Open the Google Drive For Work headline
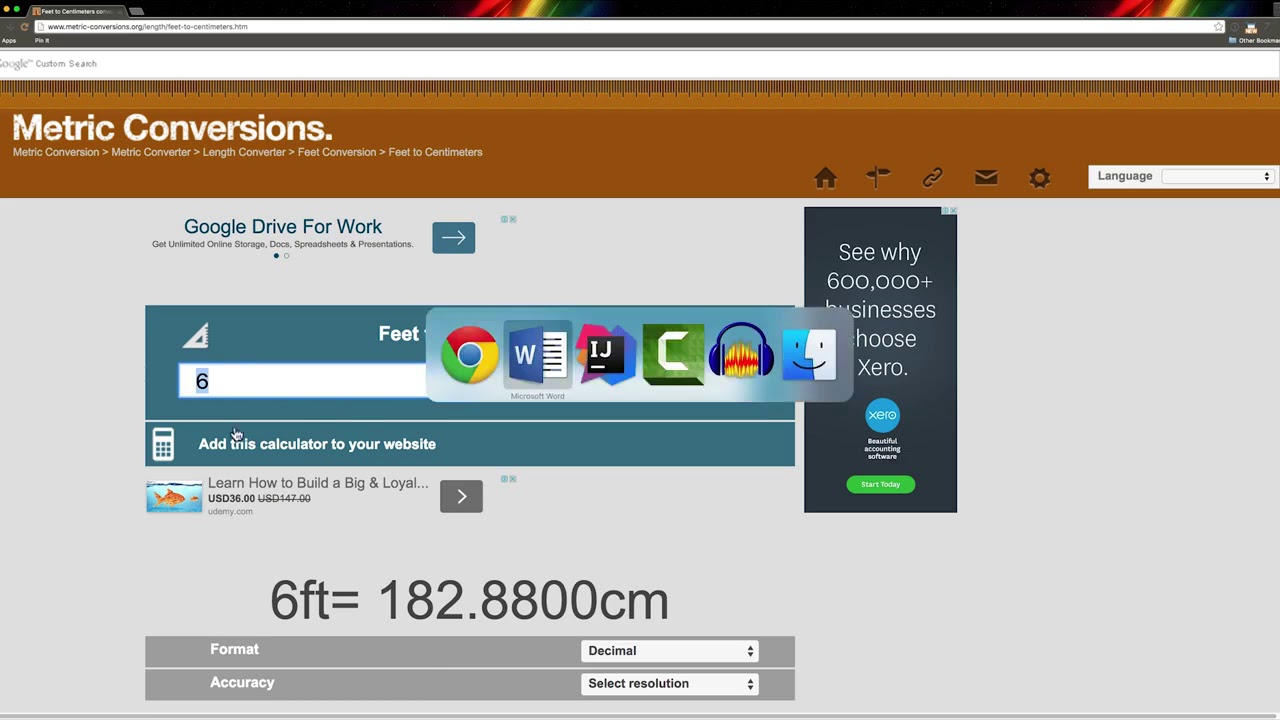This screenshot has height=720, width=1280. click(x=283, y=227)
